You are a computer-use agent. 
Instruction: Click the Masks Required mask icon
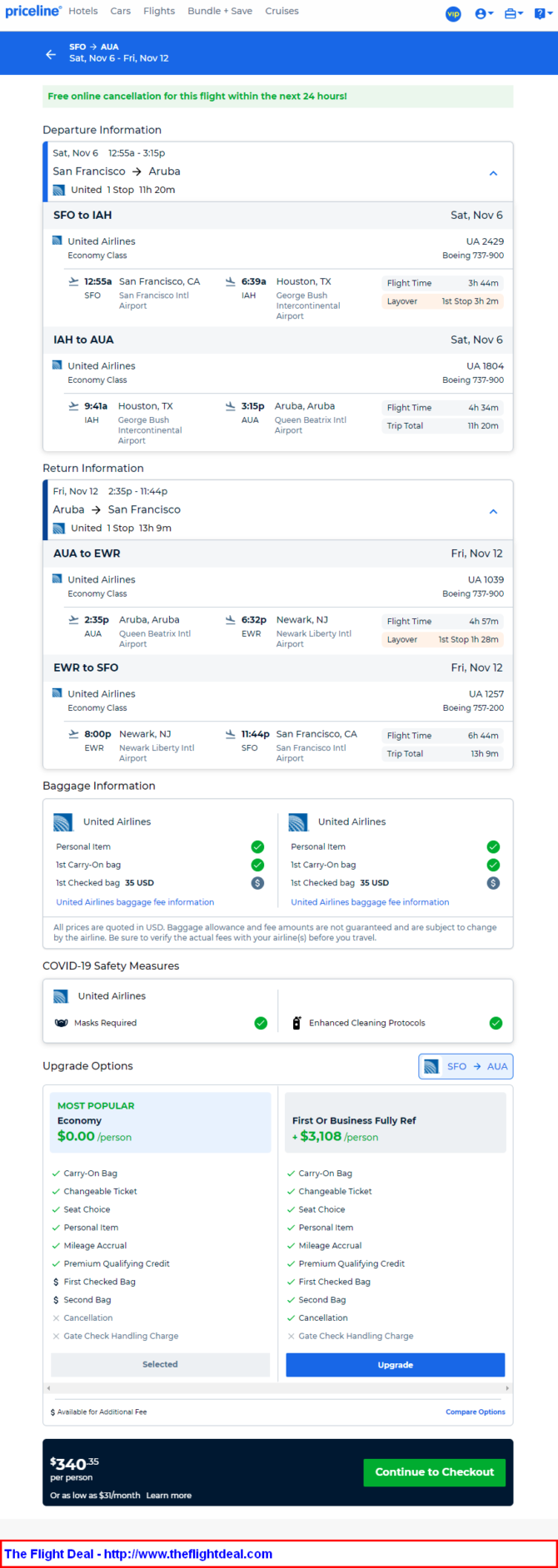pos(61,1023)
